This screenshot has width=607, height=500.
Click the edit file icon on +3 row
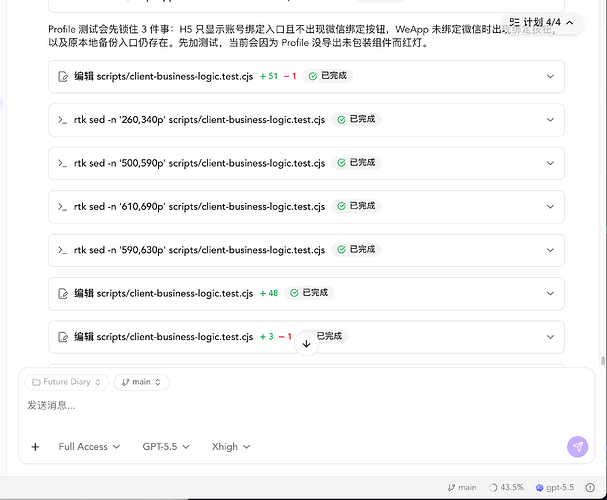pyautogui.click(x=63, y=337)
